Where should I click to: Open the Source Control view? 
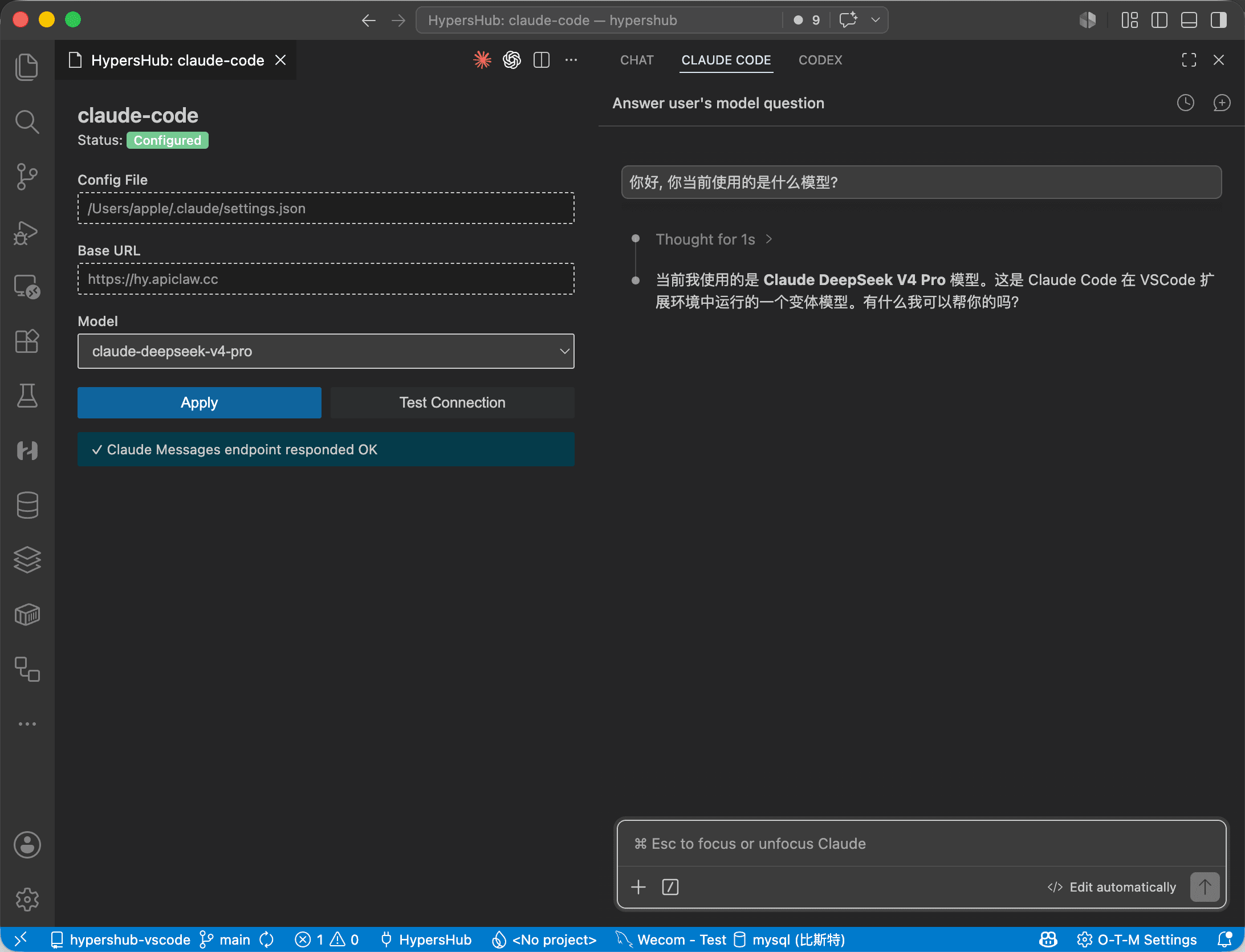[27, 177]
